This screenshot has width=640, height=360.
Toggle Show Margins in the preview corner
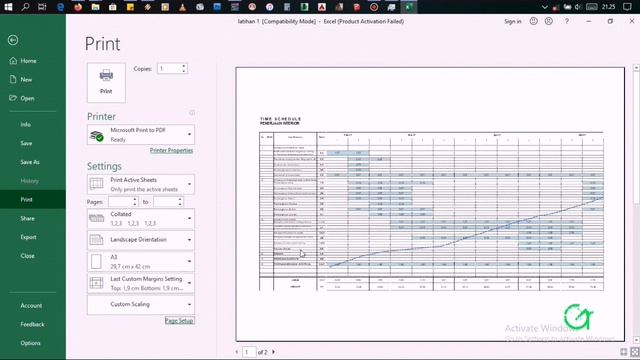click(x=624, y=352)
